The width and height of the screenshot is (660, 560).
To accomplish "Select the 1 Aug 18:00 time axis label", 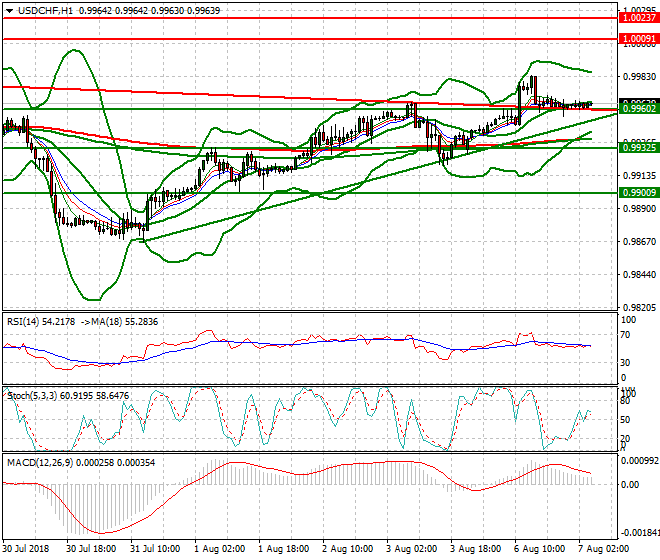I will [x=283, y=549].
